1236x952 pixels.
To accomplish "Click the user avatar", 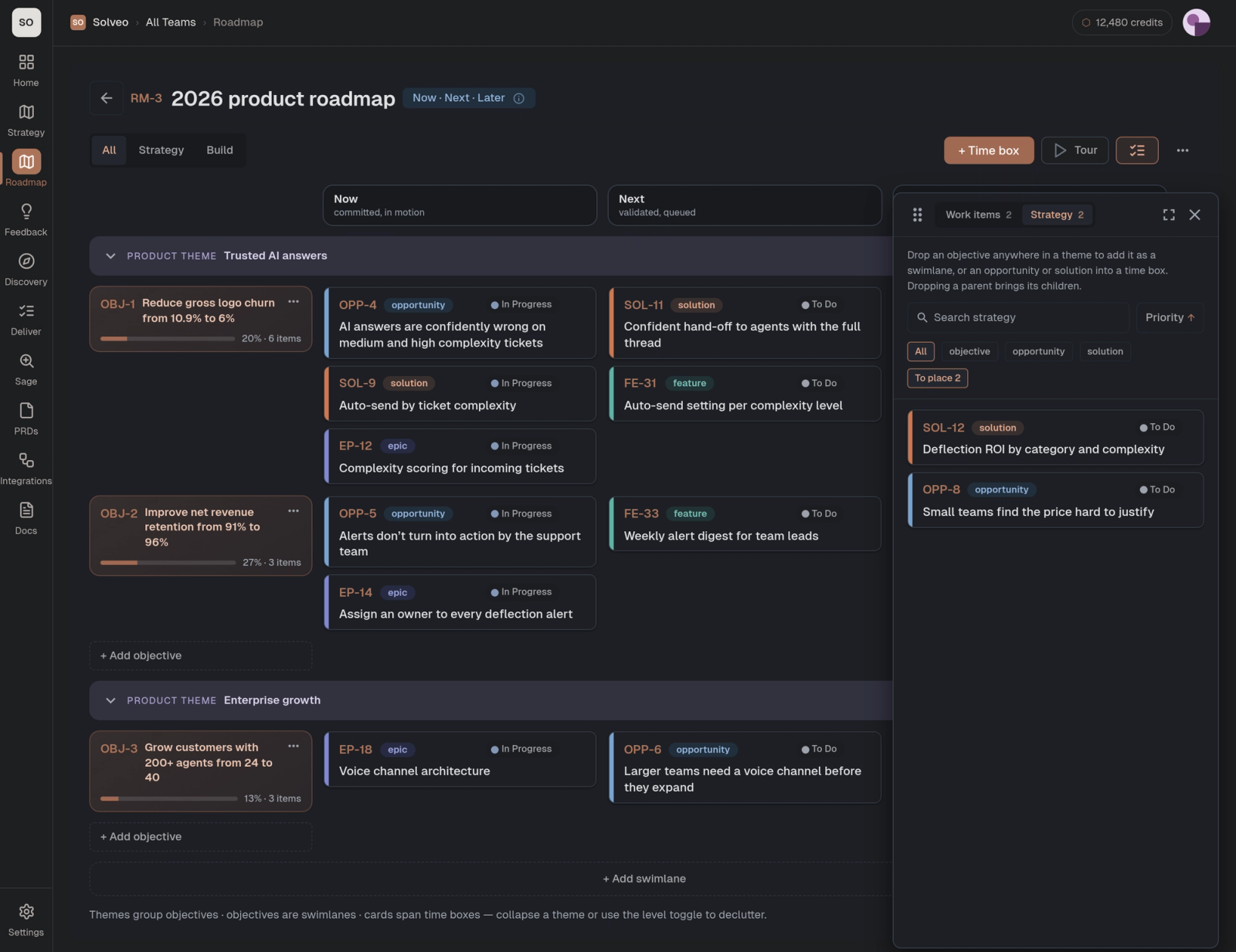I will 1196,22.
